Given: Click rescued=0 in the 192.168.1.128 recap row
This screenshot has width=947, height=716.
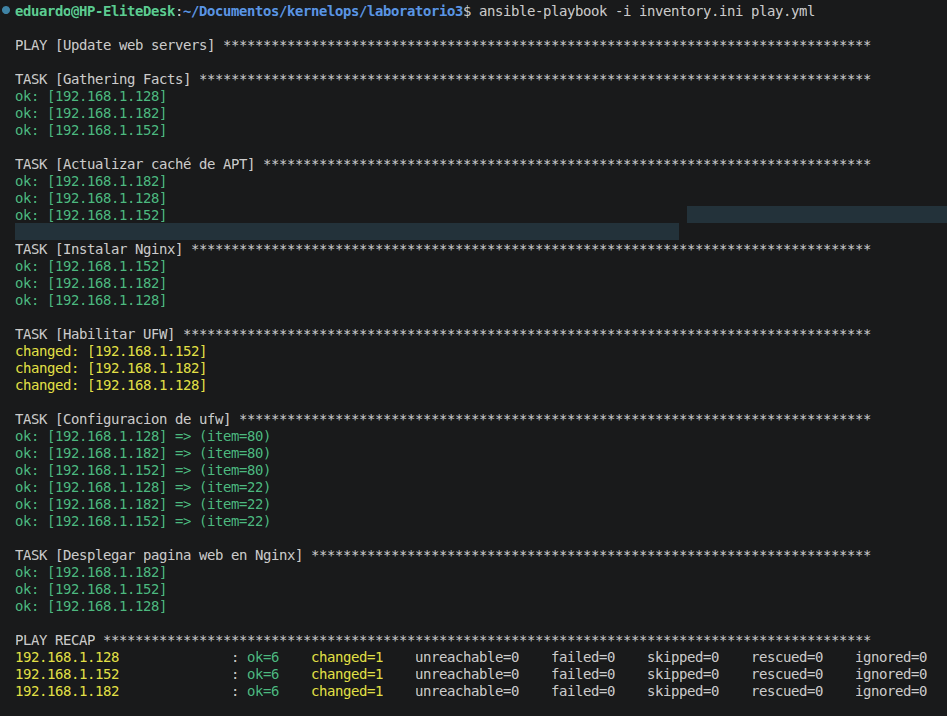Looking at the screenshot, I should pyautogui.click(x=788, y=657).
